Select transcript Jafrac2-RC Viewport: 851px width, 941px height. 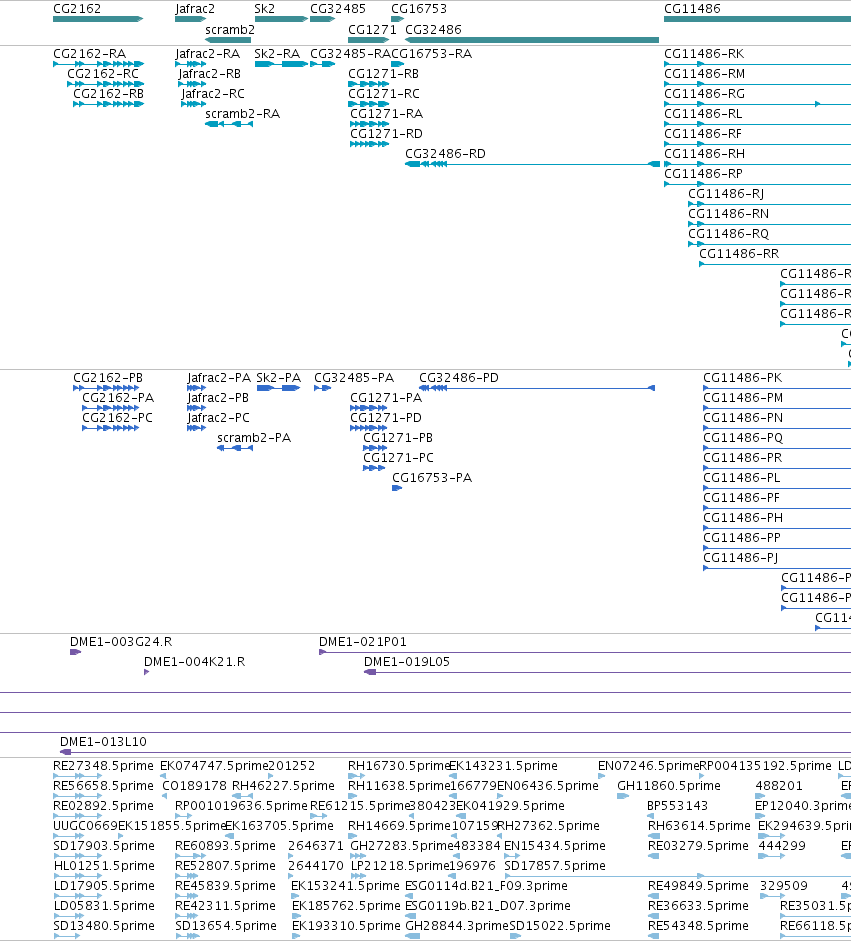pyautogui.click(x=193, y=104)
